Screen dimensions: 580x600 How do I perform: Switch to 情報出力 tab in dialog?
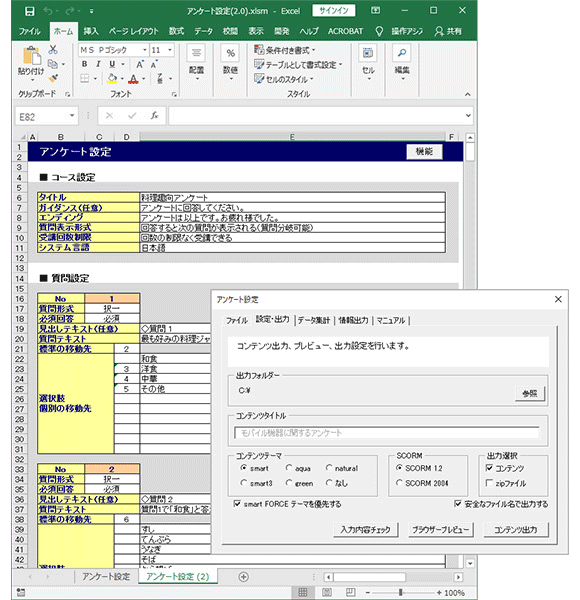[353, 320]
